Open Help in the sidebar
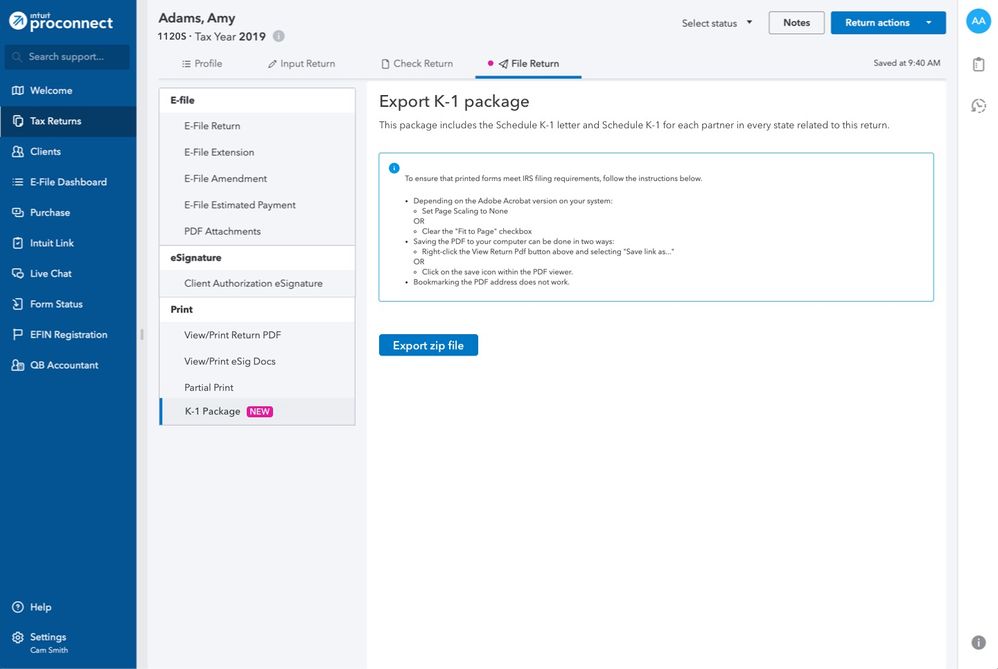Screen dimensions: 998x669 (40, 607)
